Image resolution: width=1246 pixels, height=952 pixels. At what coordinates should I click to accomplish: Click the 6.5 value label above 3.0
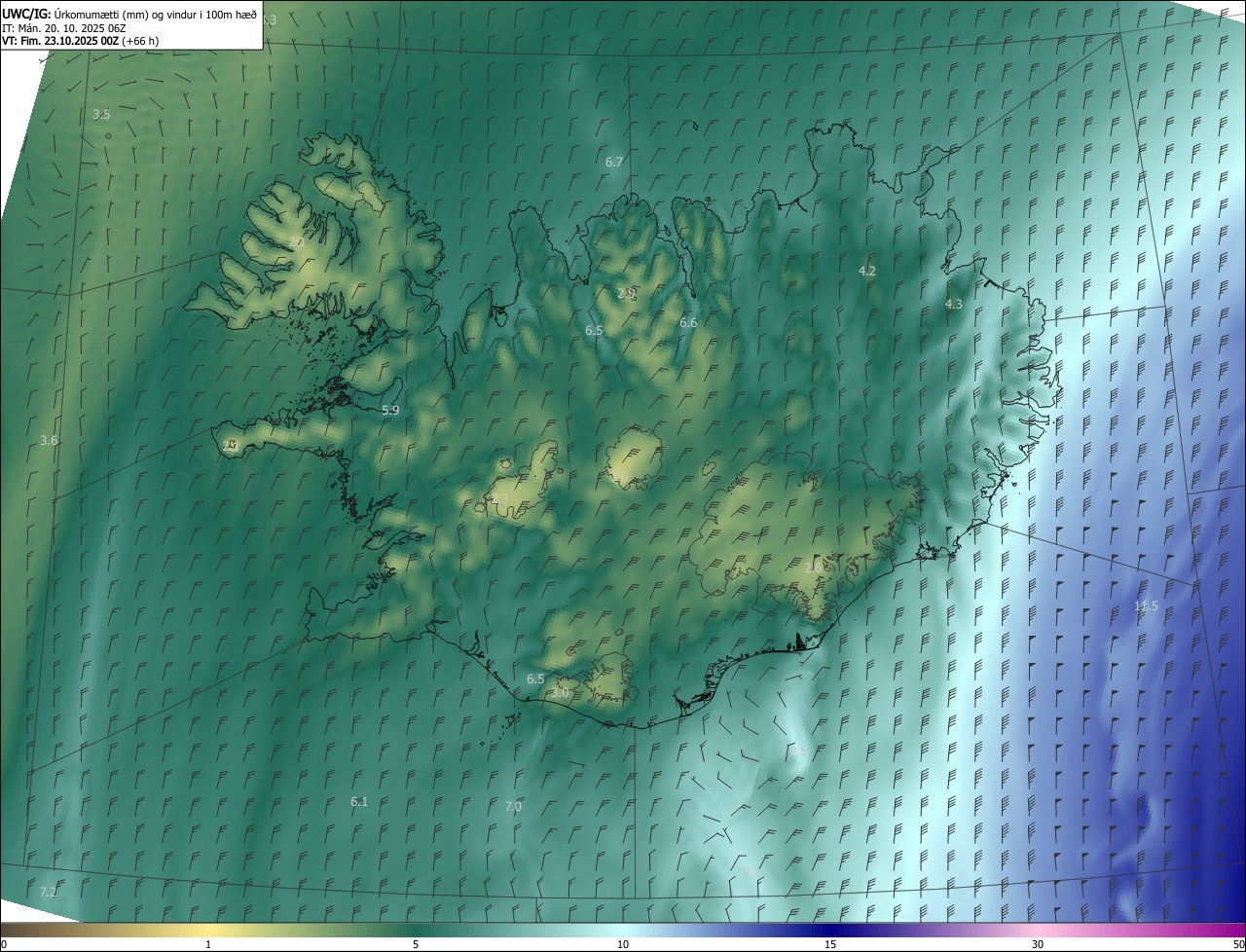(535, 678)
